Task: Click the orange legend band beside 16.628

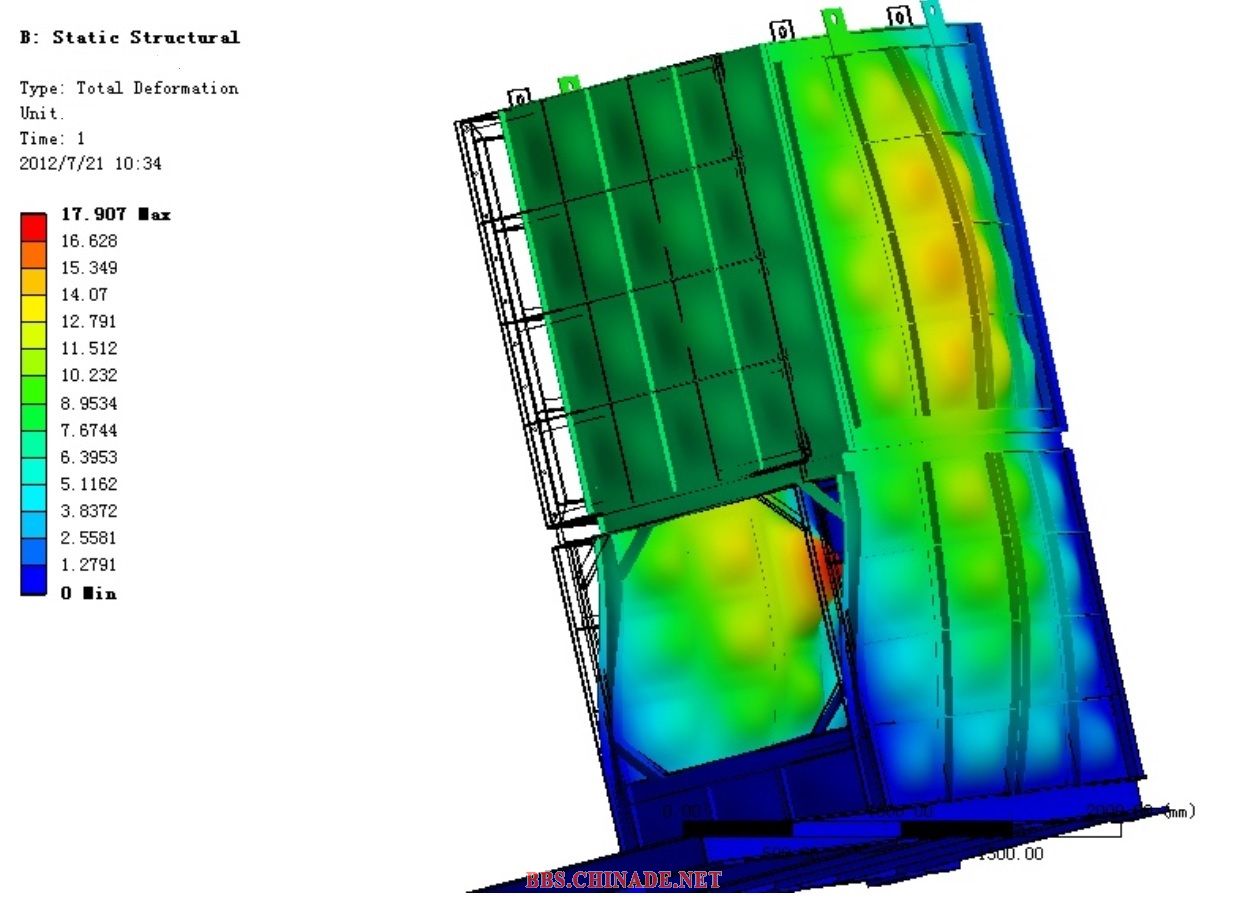Action: tap(33, 254)
